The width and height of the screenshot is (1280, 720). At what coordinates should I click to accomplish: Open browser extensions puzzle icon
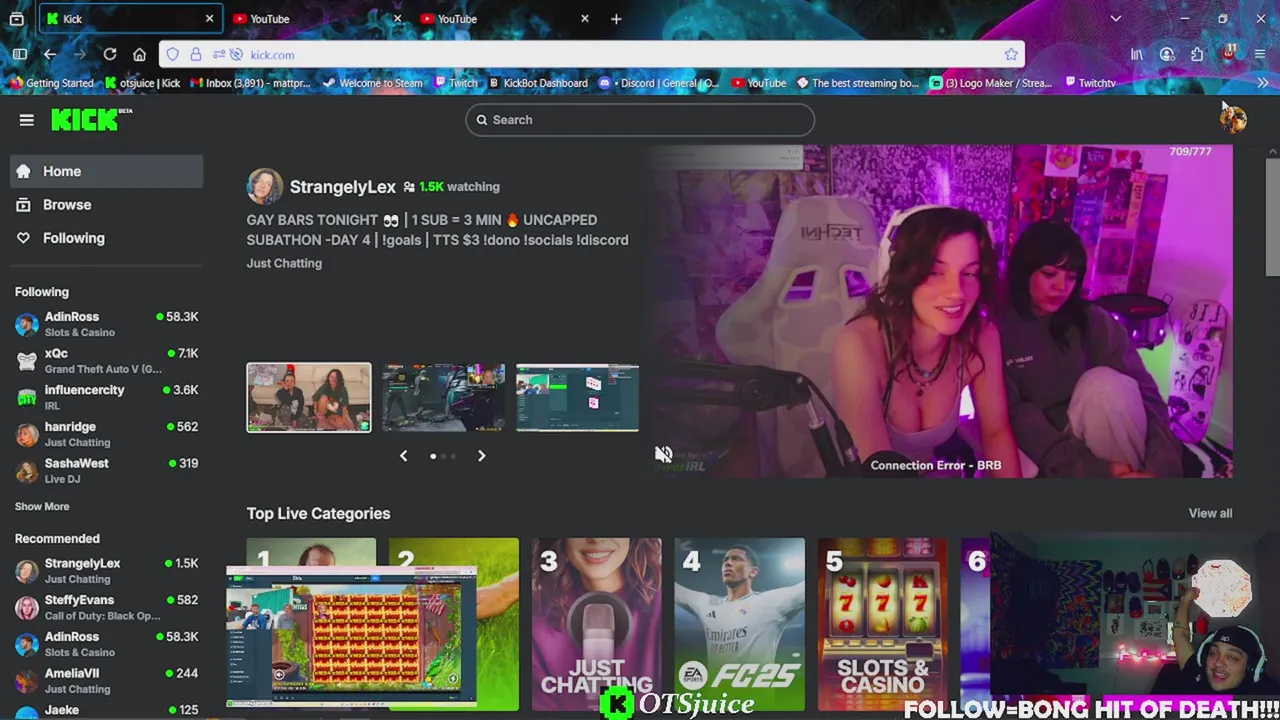tap(1197, 55)
